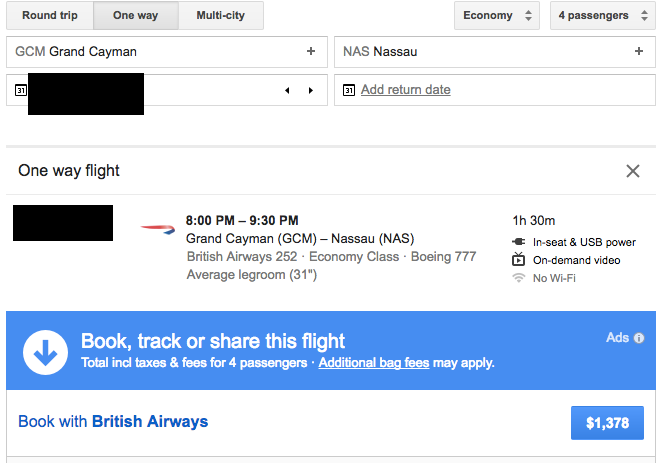Screen dimensions: 660x463
Task: Open the Economy cabin class dropdown
Action: tap(497, 16)
